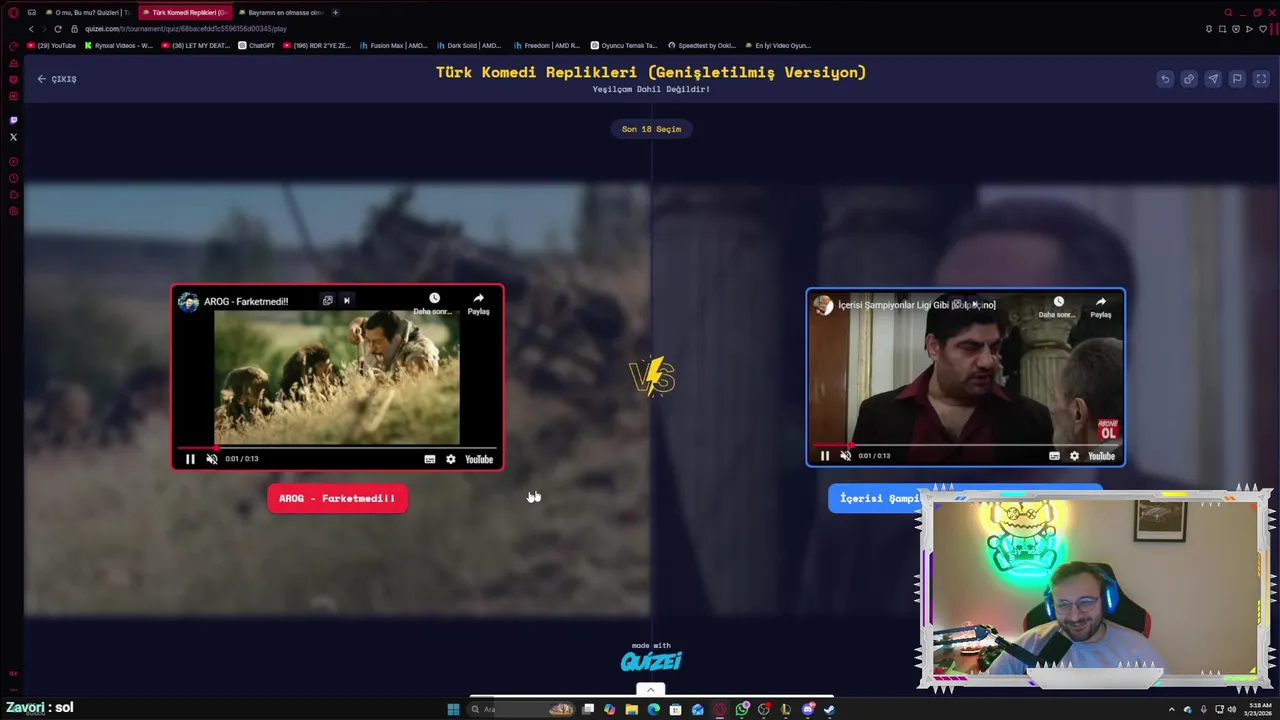
Task: Open a new browser tab
Action: (335, 12)
